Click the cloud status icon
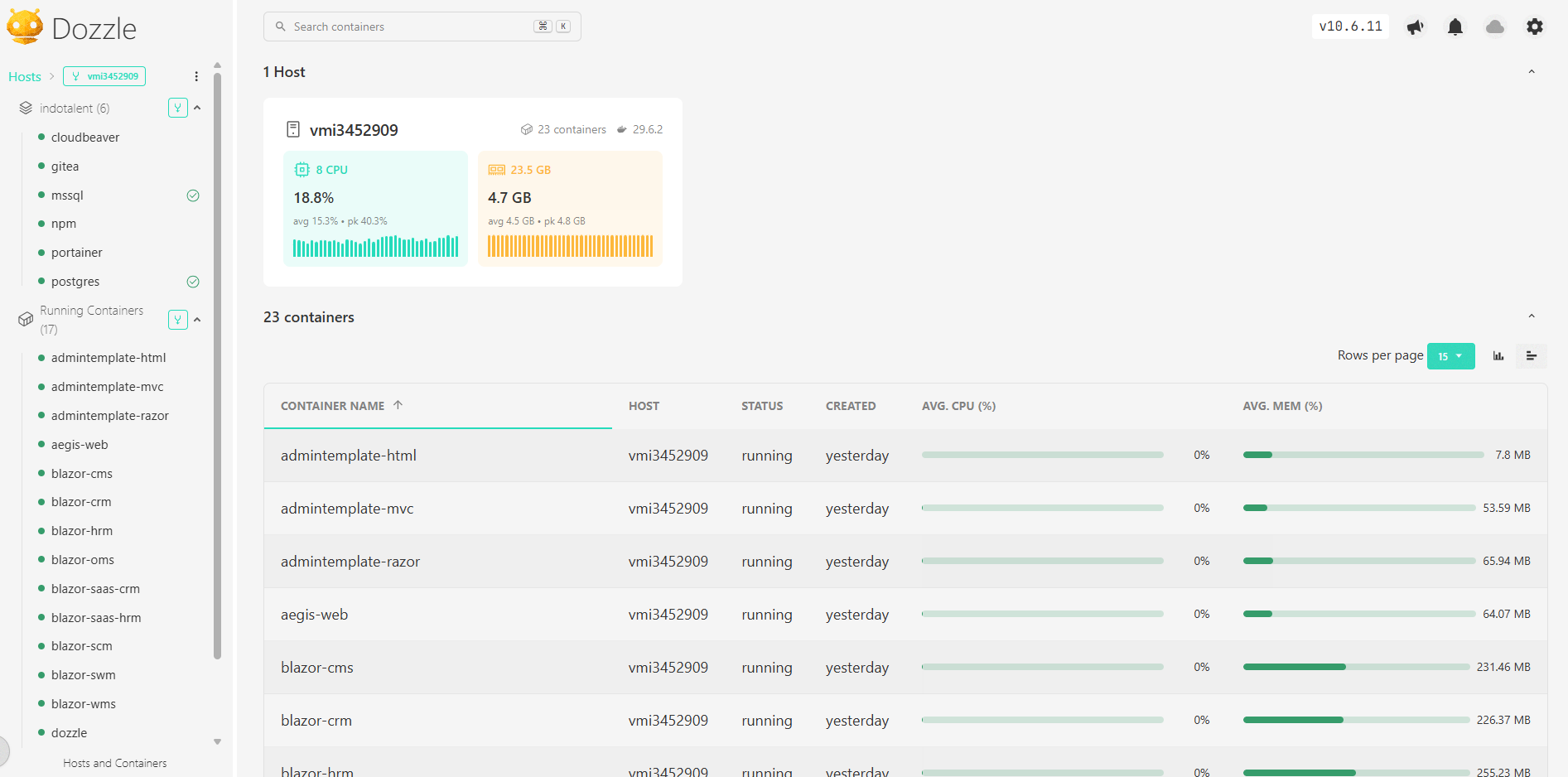This screenshot has height=777, width=1568. [x=1495, y=27]
